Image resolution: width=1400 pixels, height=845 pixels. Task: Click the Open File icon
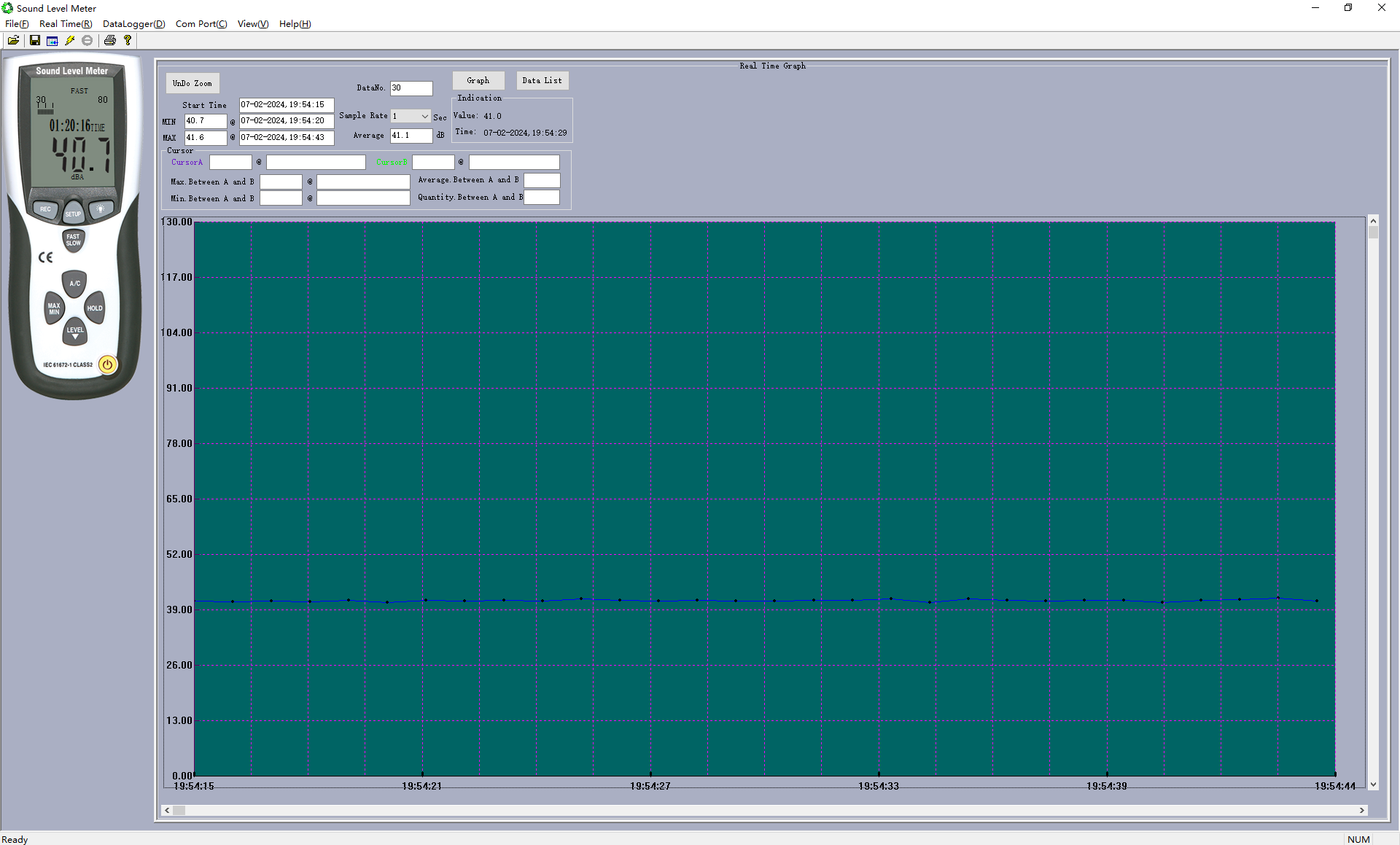pos(14,40)
